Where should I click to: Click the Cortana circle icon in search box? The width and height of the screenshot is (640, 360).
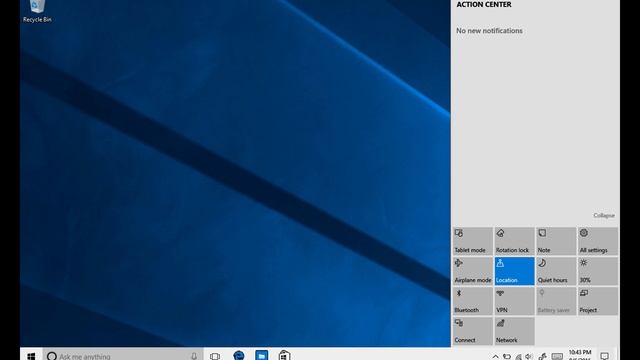52,356
